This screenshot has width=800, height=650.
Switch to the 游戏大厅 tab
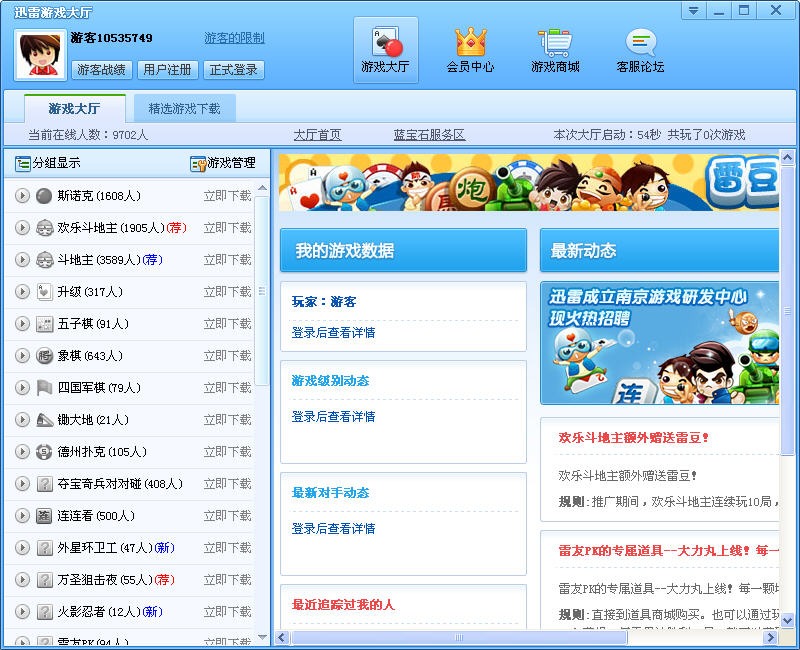[74, 108]
